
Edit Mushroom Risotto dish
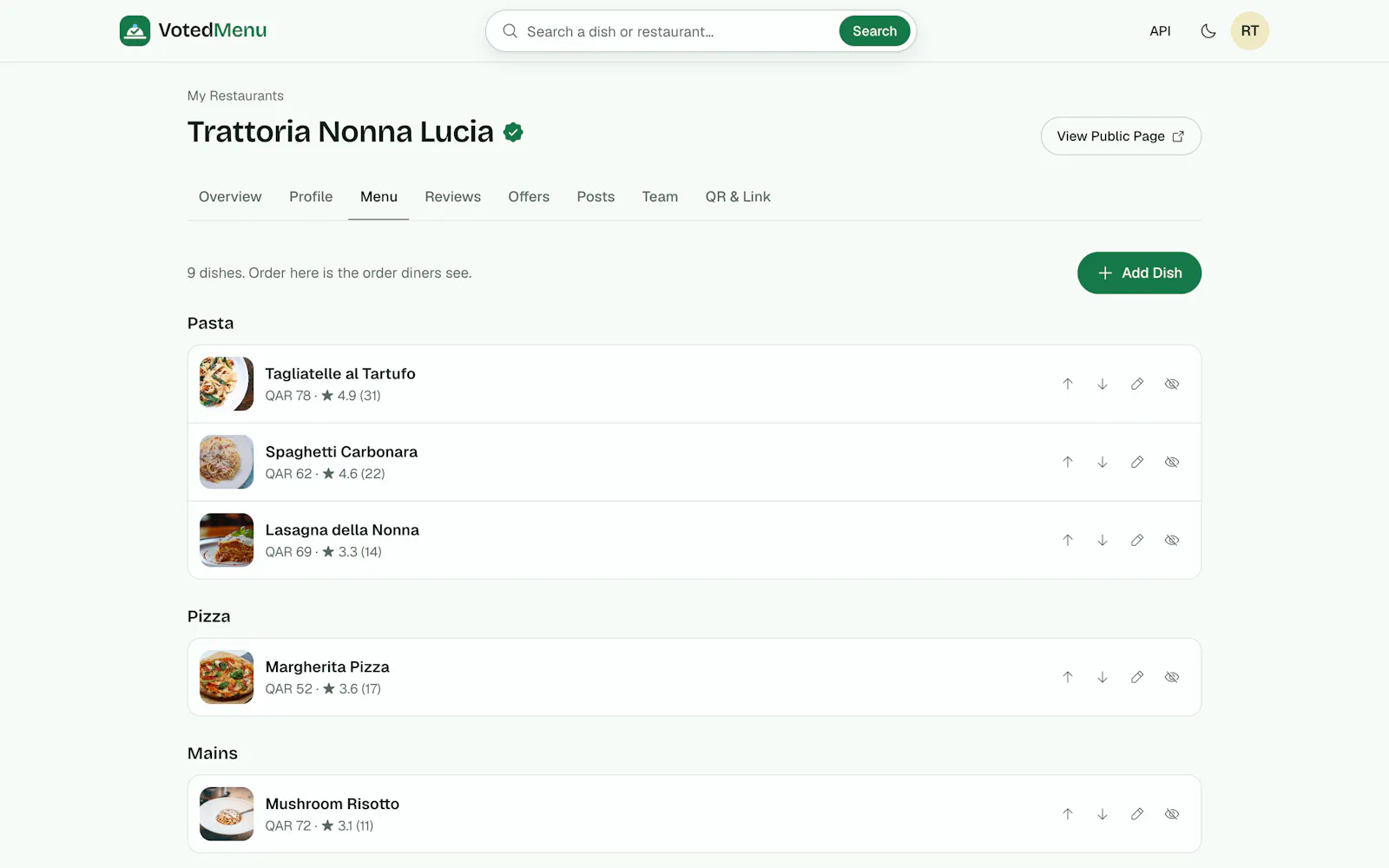click(1137, 814)
